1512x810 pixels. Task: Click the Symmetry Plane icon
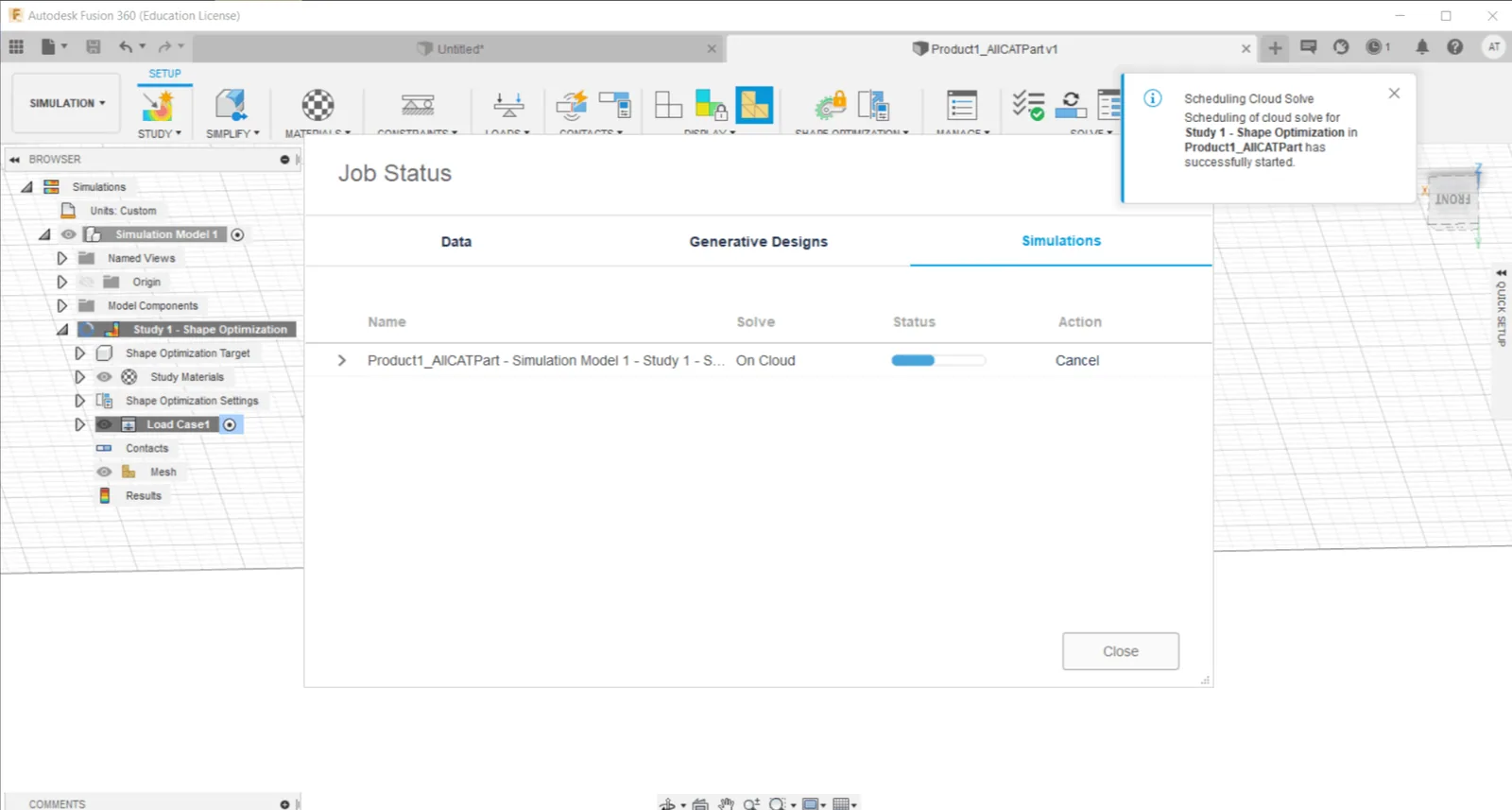coord(873,105)
